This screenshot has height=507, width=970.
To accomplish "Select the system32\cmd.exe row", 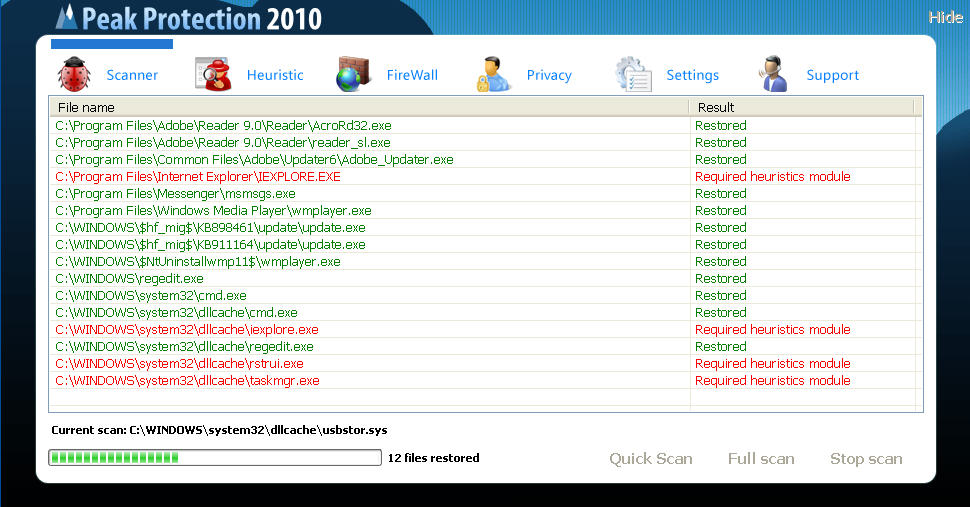I will click(x=486, y=296).
